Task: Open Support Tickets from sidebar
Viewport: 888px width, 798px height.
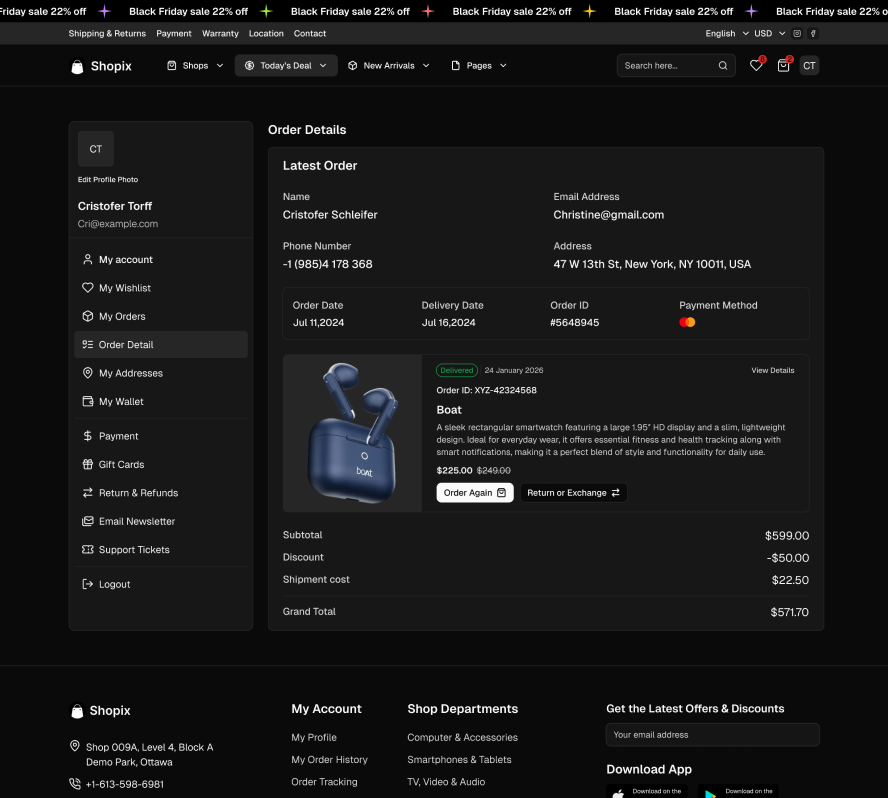Action: pyautogui.click(x=134, y=550)
